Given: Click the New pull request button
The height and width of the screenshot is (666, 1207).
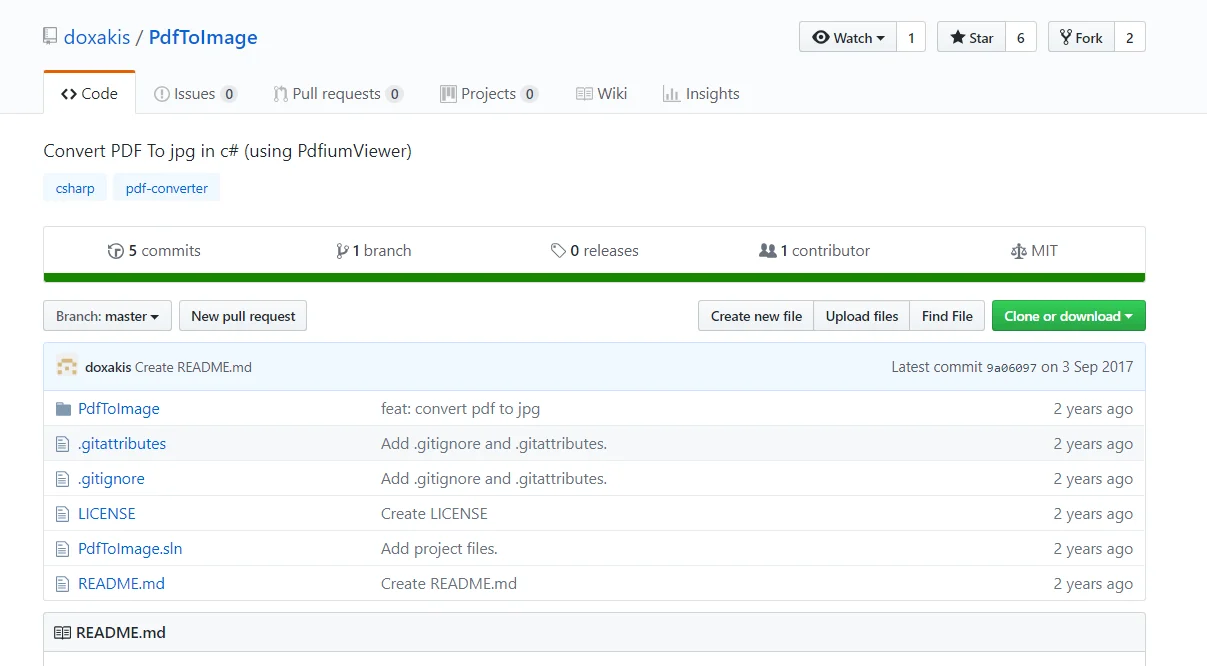Looking at the screenshot, I should 243,316.
